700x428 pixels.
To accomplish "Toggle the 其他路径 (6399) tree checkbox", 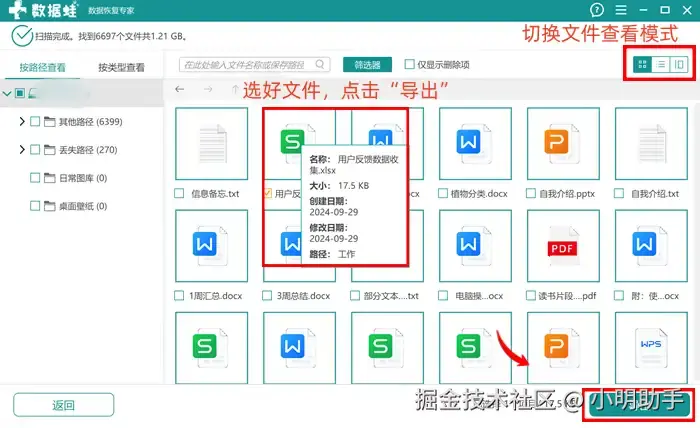I will [35, 121].
